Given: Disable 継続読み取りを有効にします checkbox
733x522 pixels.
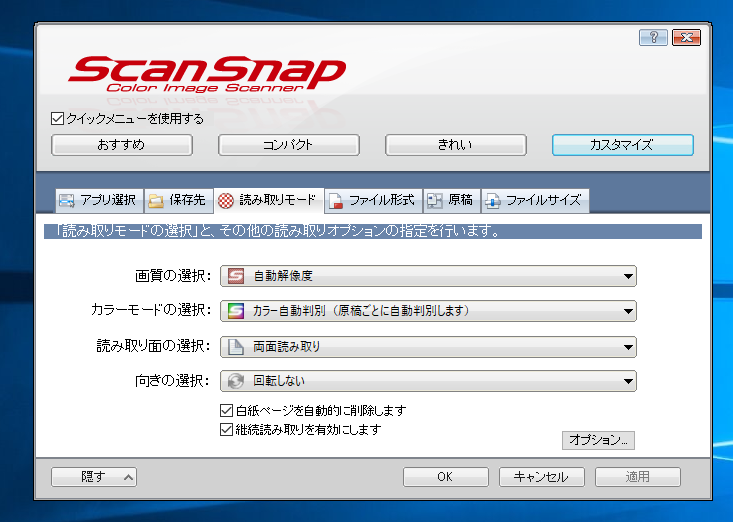Looking at the screenshot, I should coord(226,429).
